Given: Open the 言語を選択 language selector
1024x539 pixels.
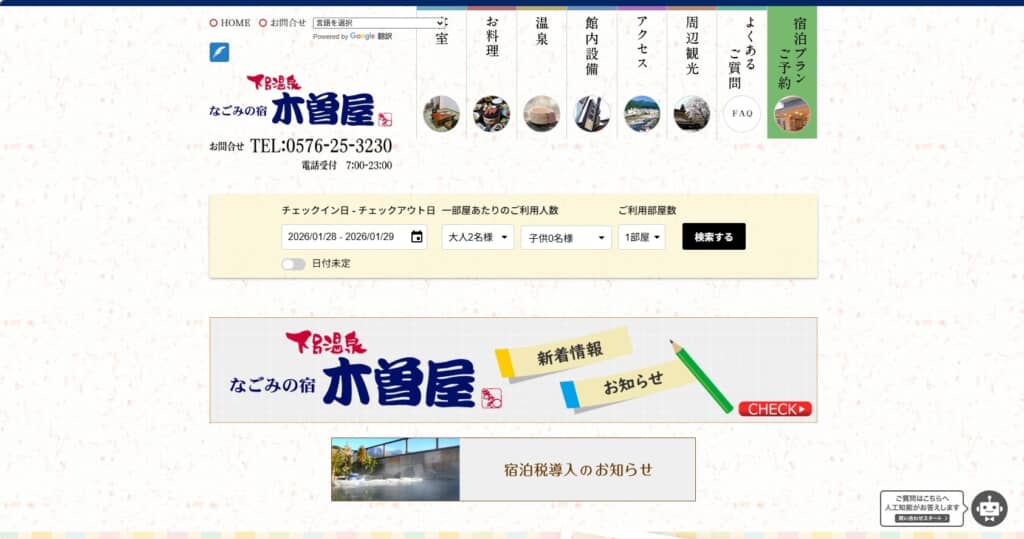Looking at the screenshot, I should click(379, 22).
